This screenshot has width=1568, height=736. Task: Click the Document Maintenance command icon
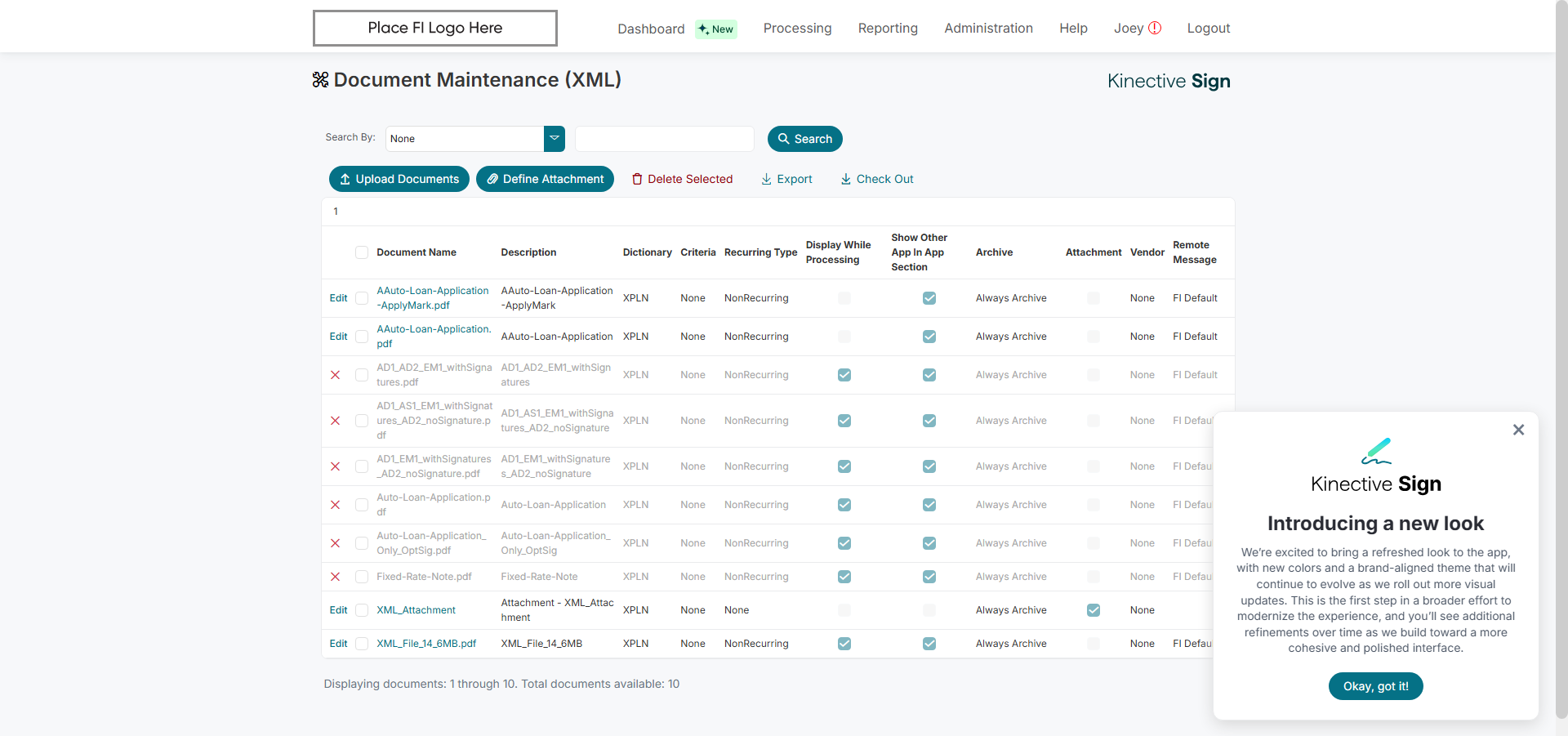tap(320, 80)
